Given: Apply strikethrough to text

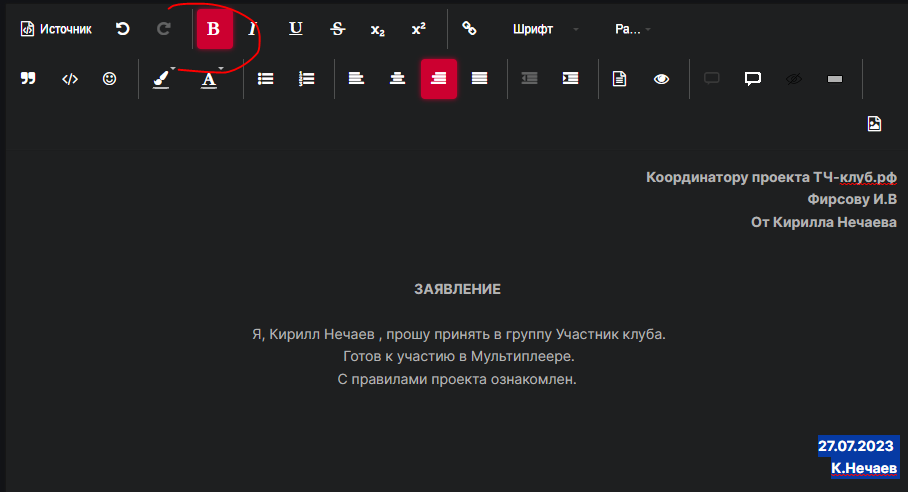Looking at the screenshot, I should tap(338, 29).
